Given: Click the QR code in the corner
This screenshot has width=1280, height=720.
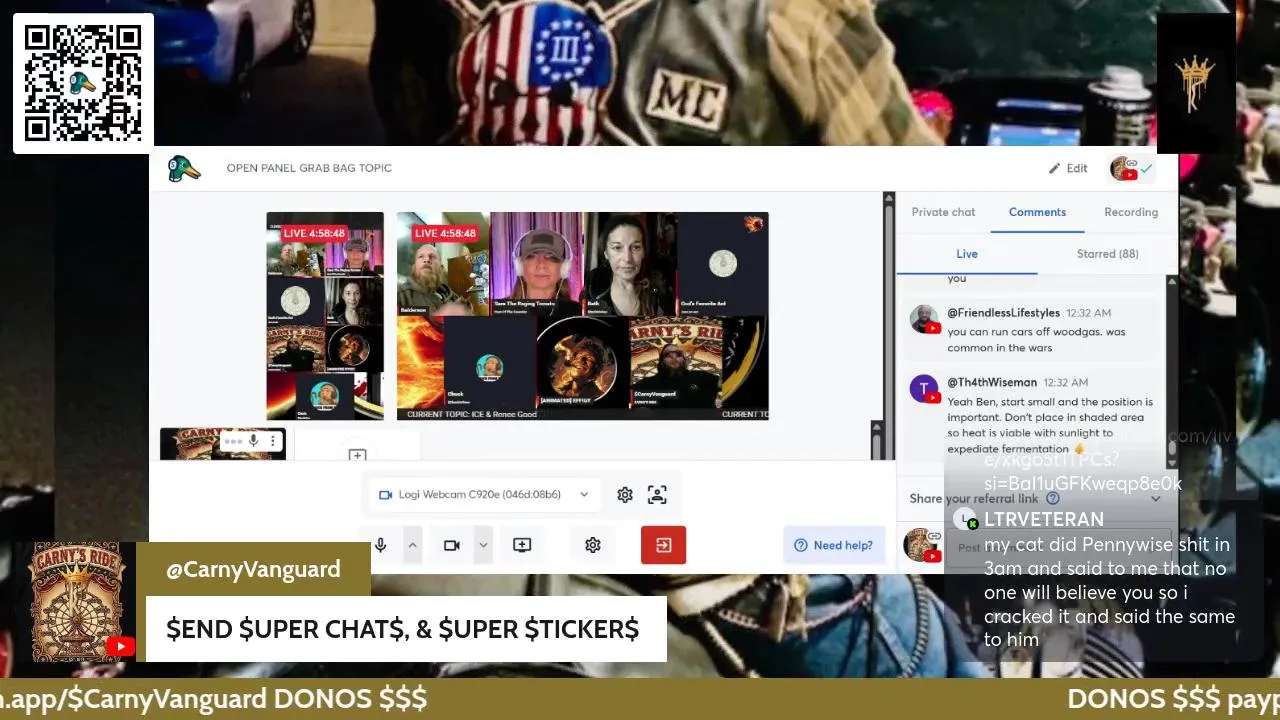Looking at the screenshot, I should 83,83.
